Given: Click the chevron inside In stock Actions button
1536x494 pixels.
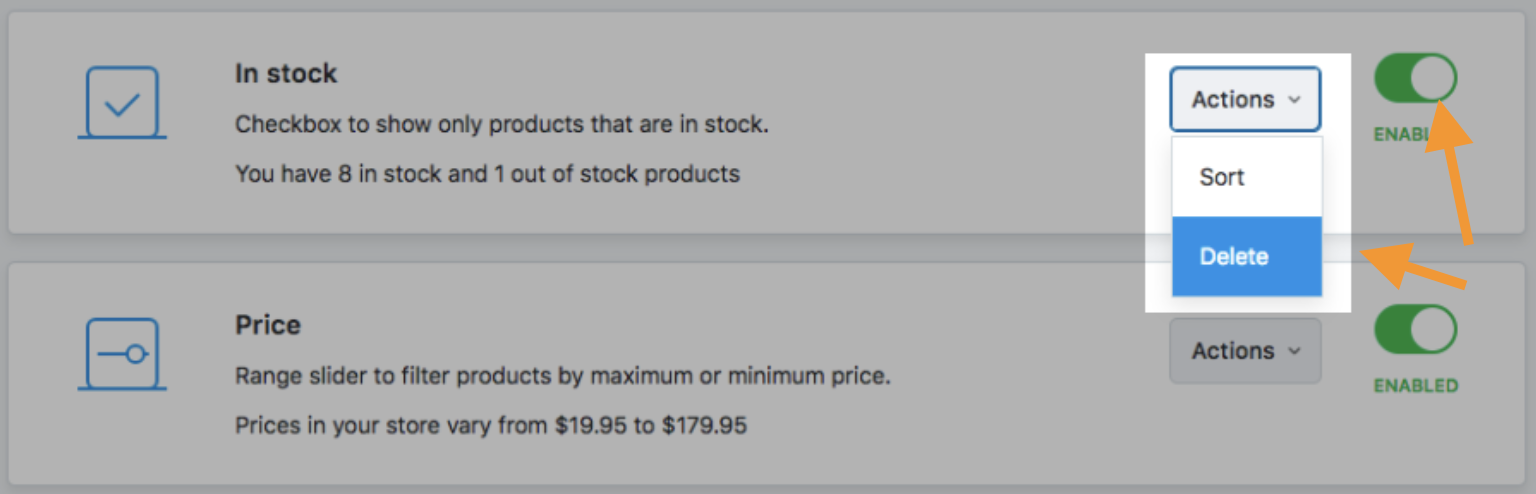Looking at the screenshot, I should coord(1294,100).
